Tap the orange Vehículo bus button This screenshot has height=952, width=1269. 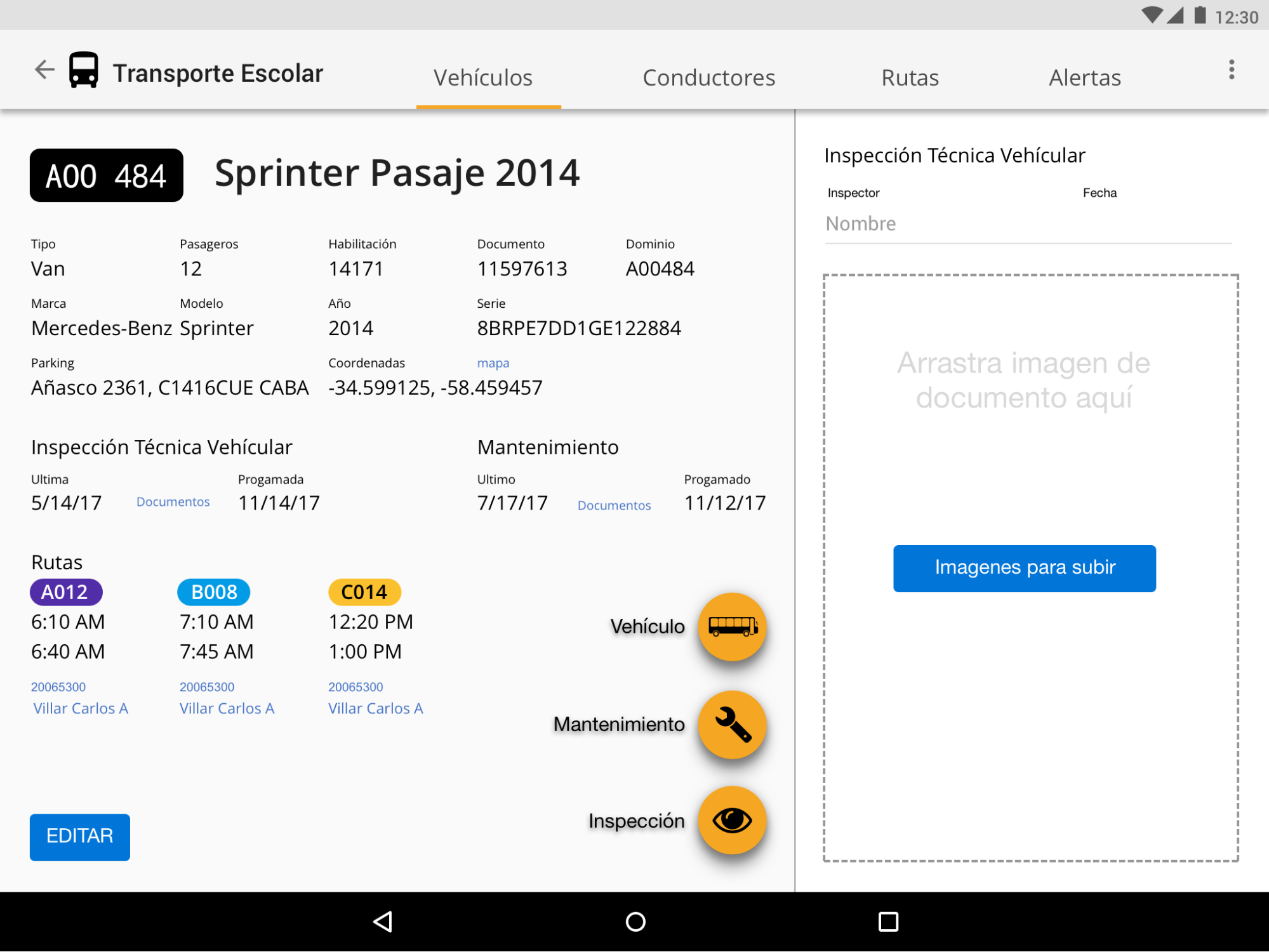point(732,627)
